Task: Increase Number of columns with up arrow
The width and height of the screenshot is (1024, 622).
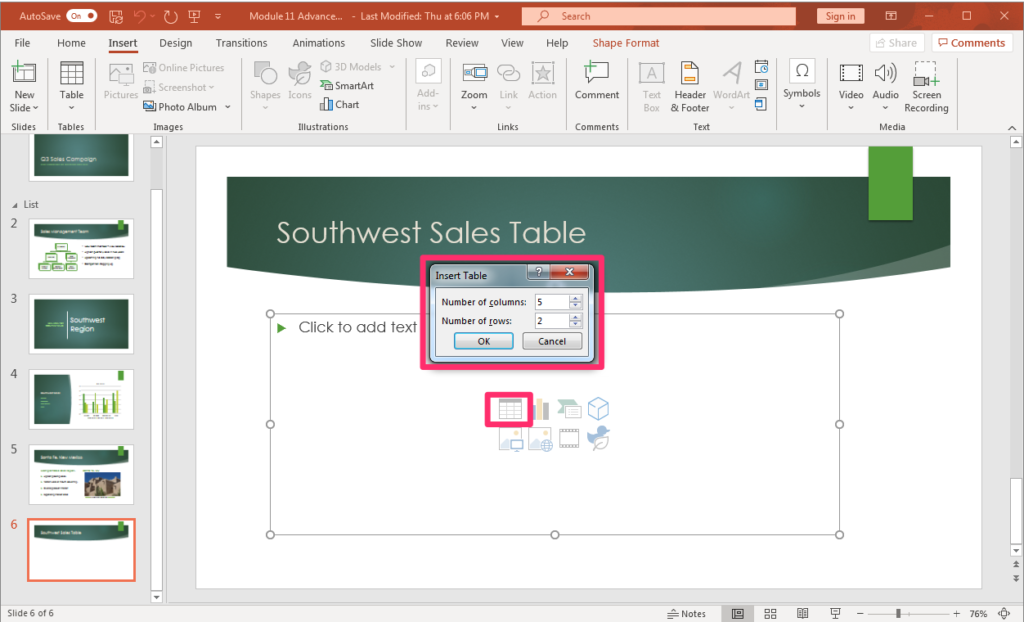Action: [x=575, y=297]
